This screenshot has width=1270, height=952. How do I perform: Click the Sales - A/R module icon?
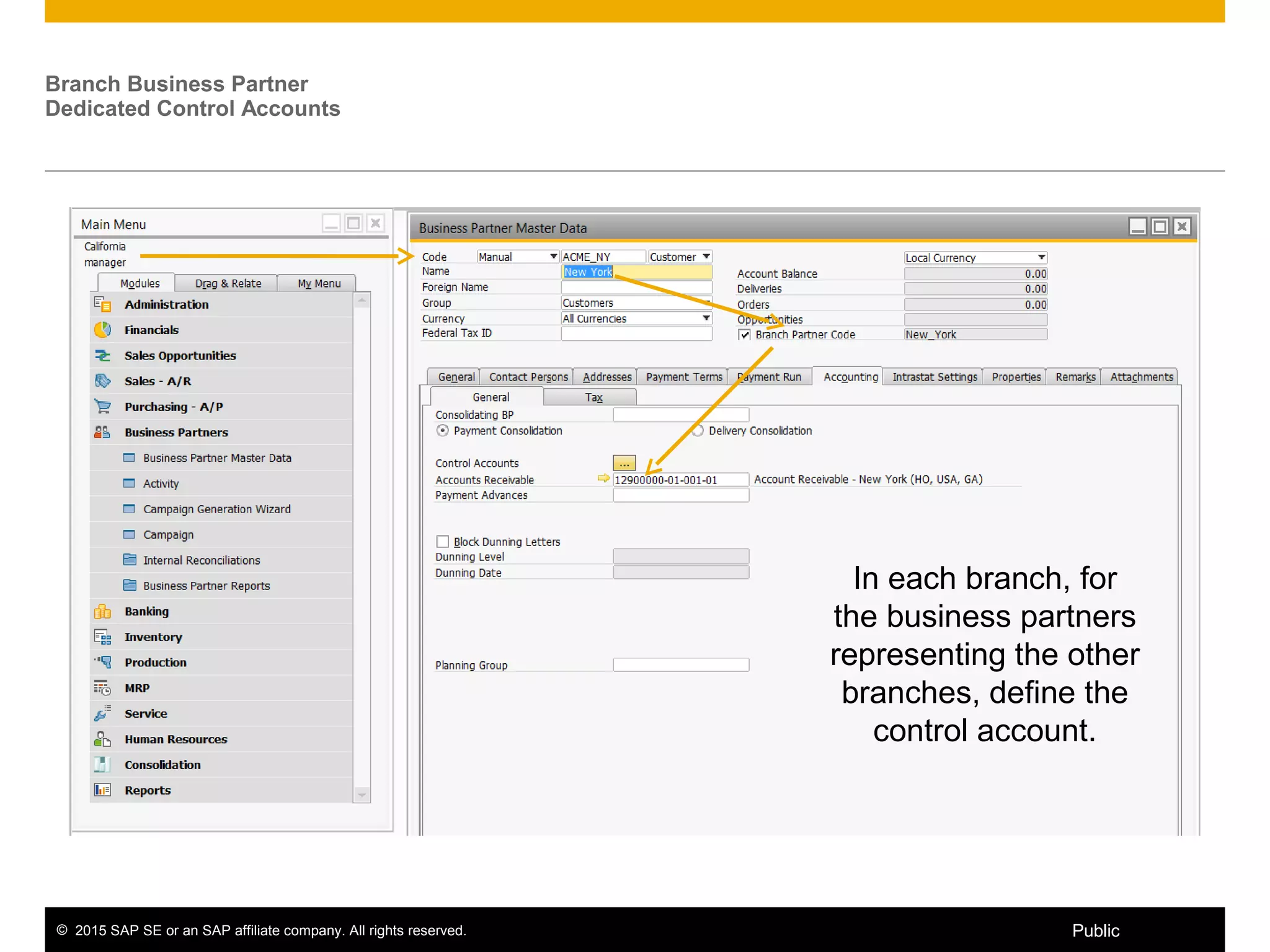point(102,381)
